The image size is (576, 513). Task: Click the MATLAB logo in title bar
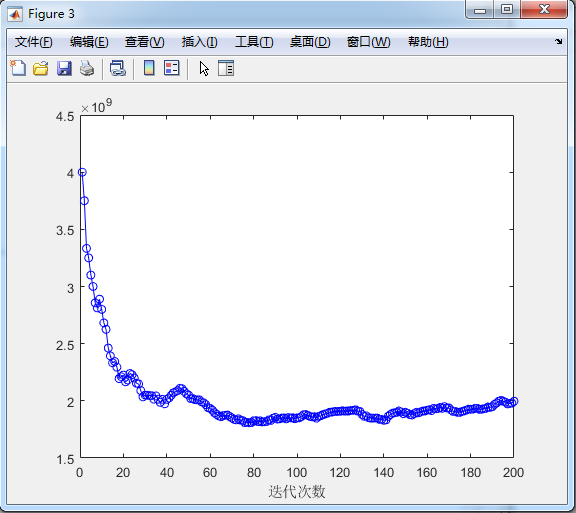click(x=15, y=14)
